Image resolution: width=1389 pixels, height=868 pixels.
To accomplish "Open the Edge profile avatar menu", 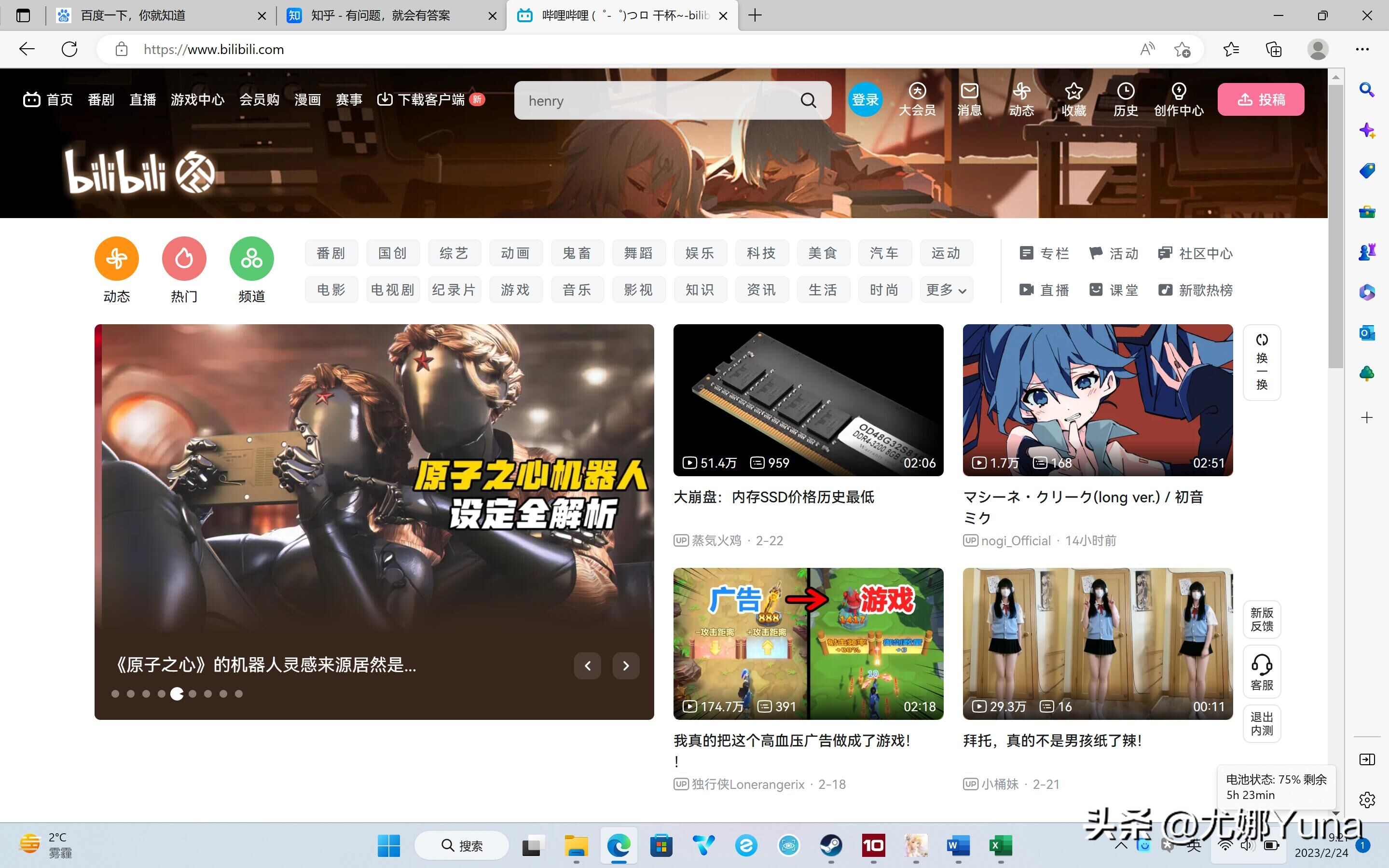I will [x=1318, y=49].
